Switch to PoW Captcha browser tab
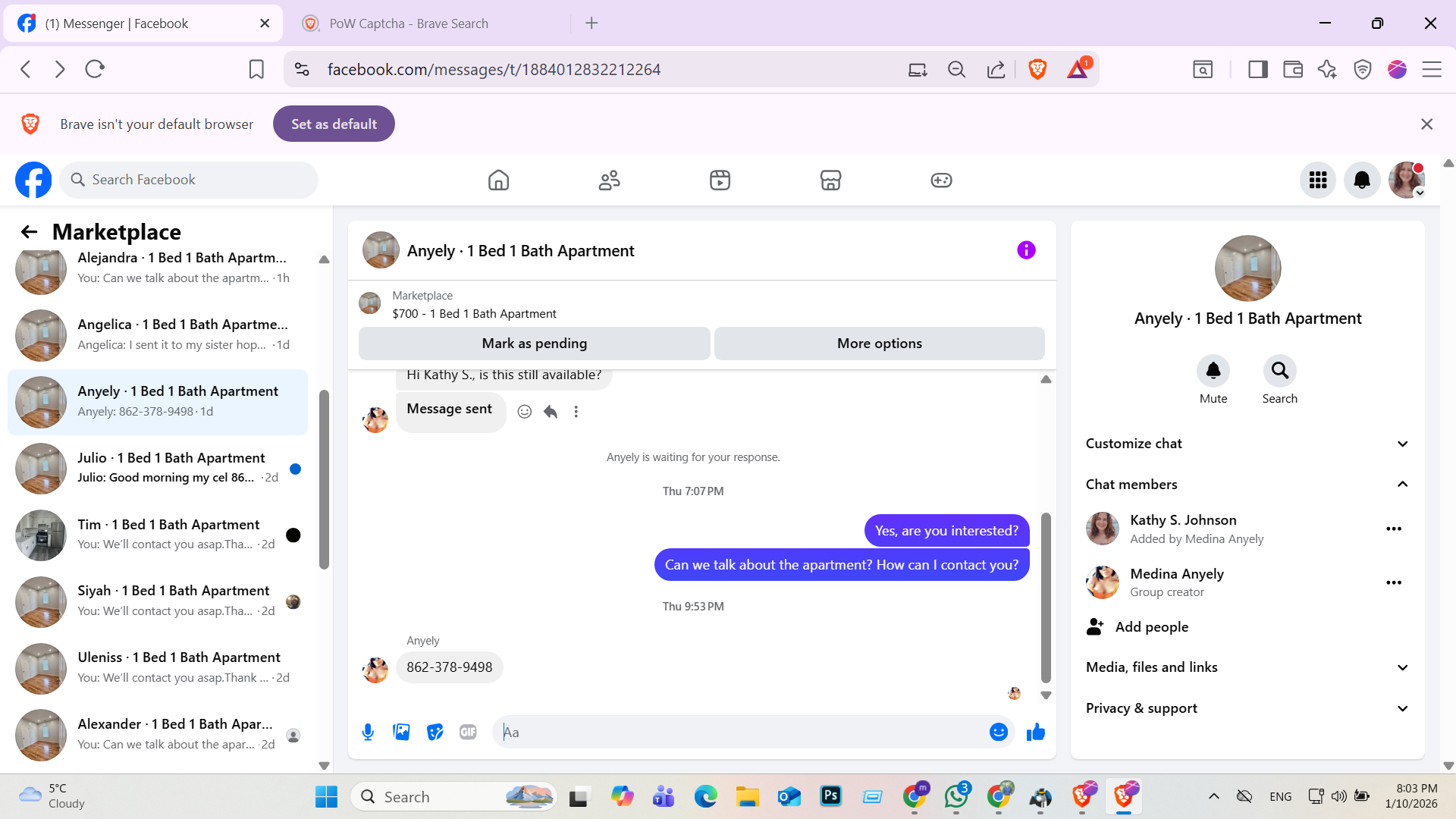Viewport: 1456px width, 819px height. tap(409, 24)
